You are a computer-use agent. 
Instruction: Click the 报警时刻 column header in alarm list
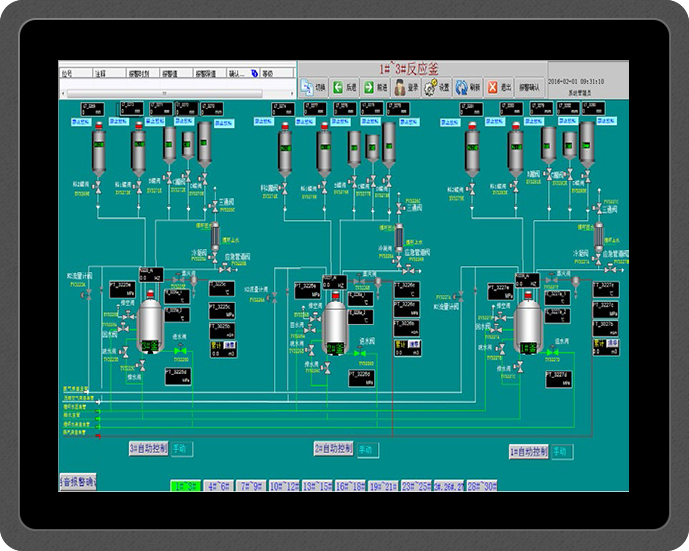pyautogui.click(x=141, y=73)
